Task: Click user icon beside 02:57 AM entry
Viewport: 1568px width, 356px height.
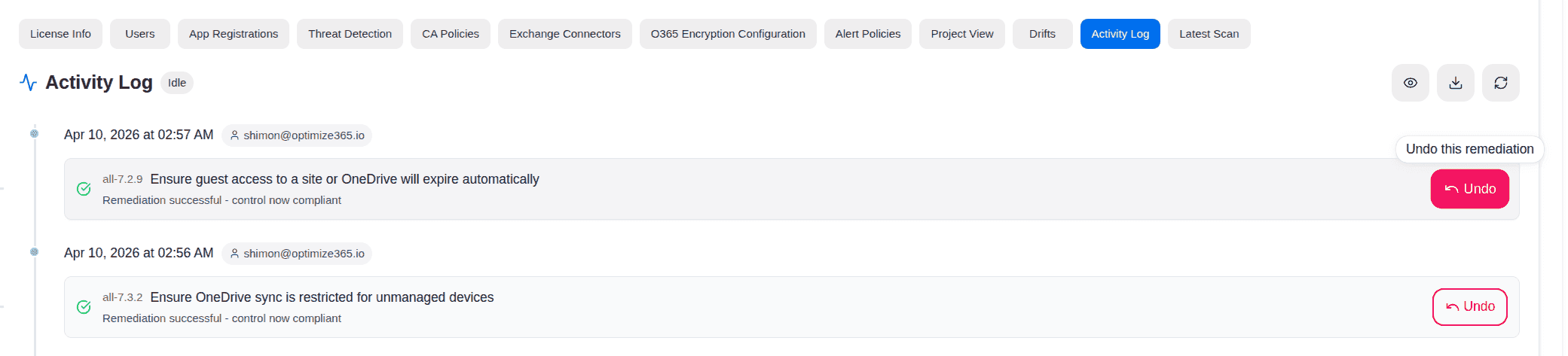Action: click(234, 135)
